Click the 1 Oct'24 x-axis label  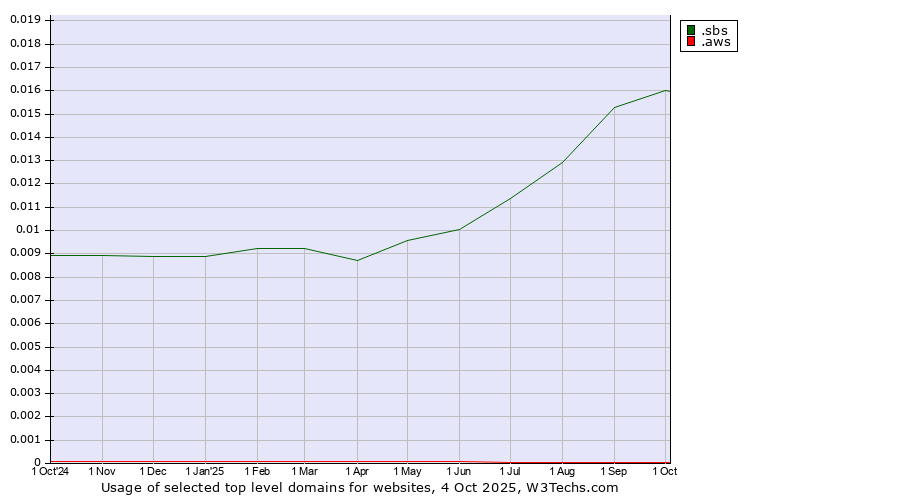click(x=50, y=471)
